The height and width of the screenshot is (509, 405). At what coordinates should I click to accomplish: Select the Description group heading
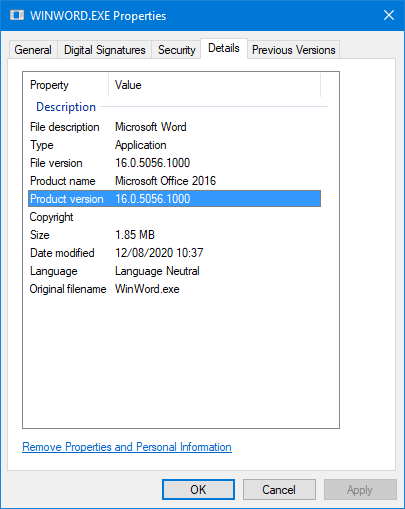(66, 107)
